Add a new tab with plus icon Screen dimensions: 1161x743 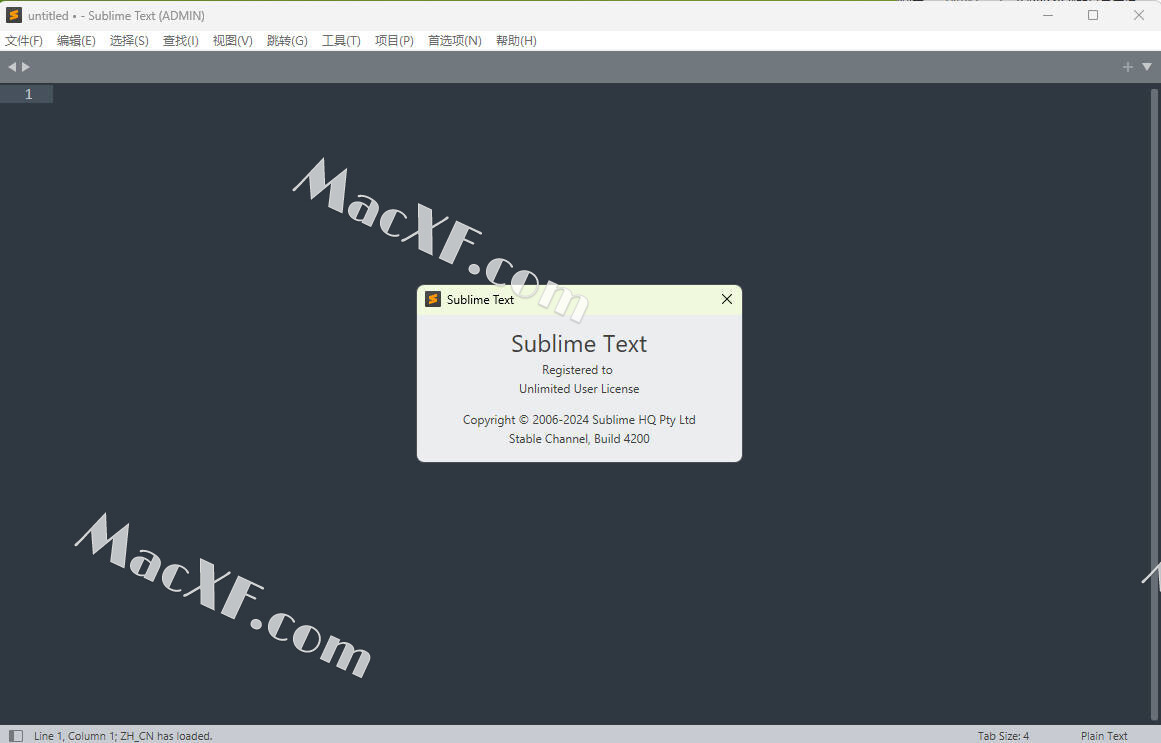tap(1128, 67)
